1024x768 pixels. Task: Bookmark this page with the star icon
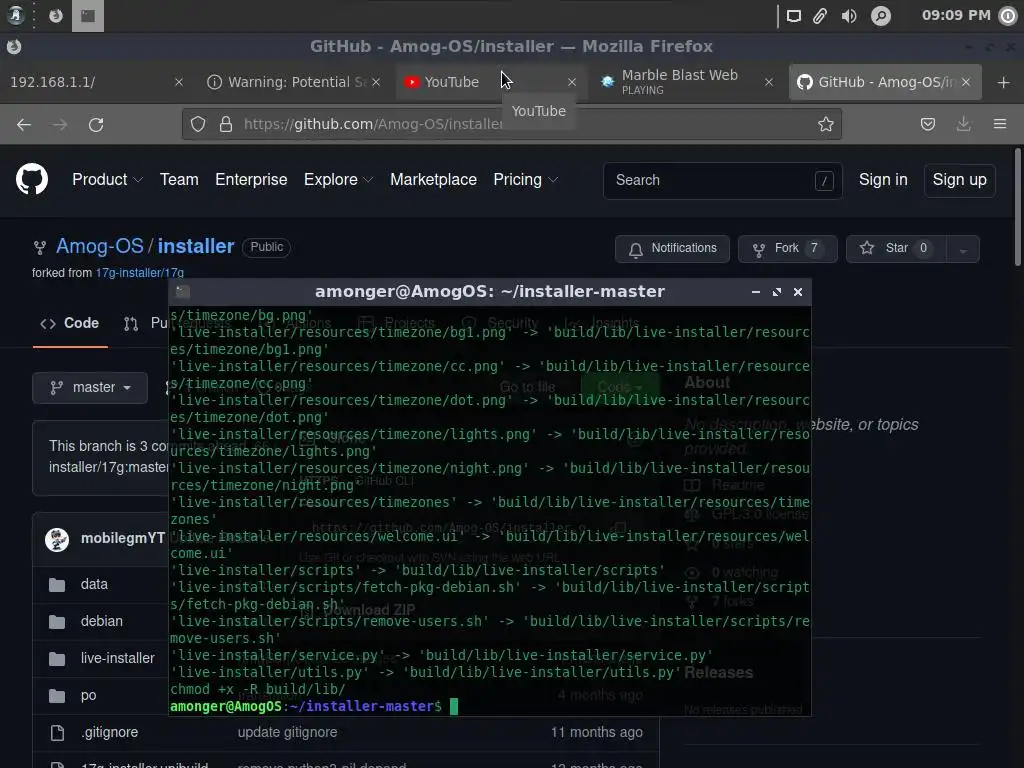(825, 124)
